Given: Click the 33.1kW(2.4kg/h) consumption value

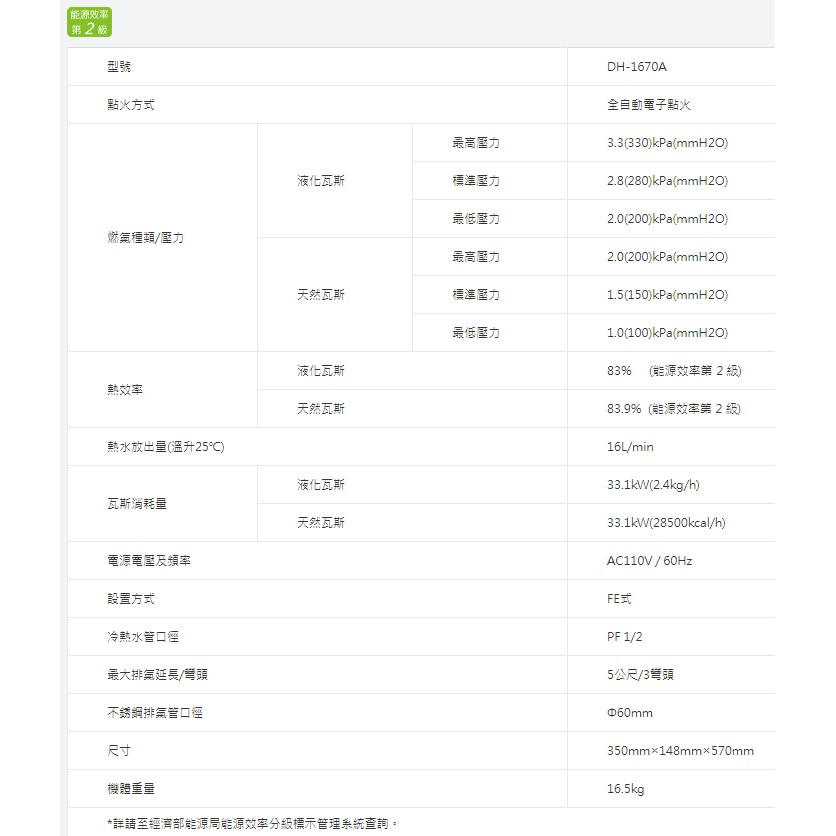Looking at the screenshot, I should tap(653, 485).
